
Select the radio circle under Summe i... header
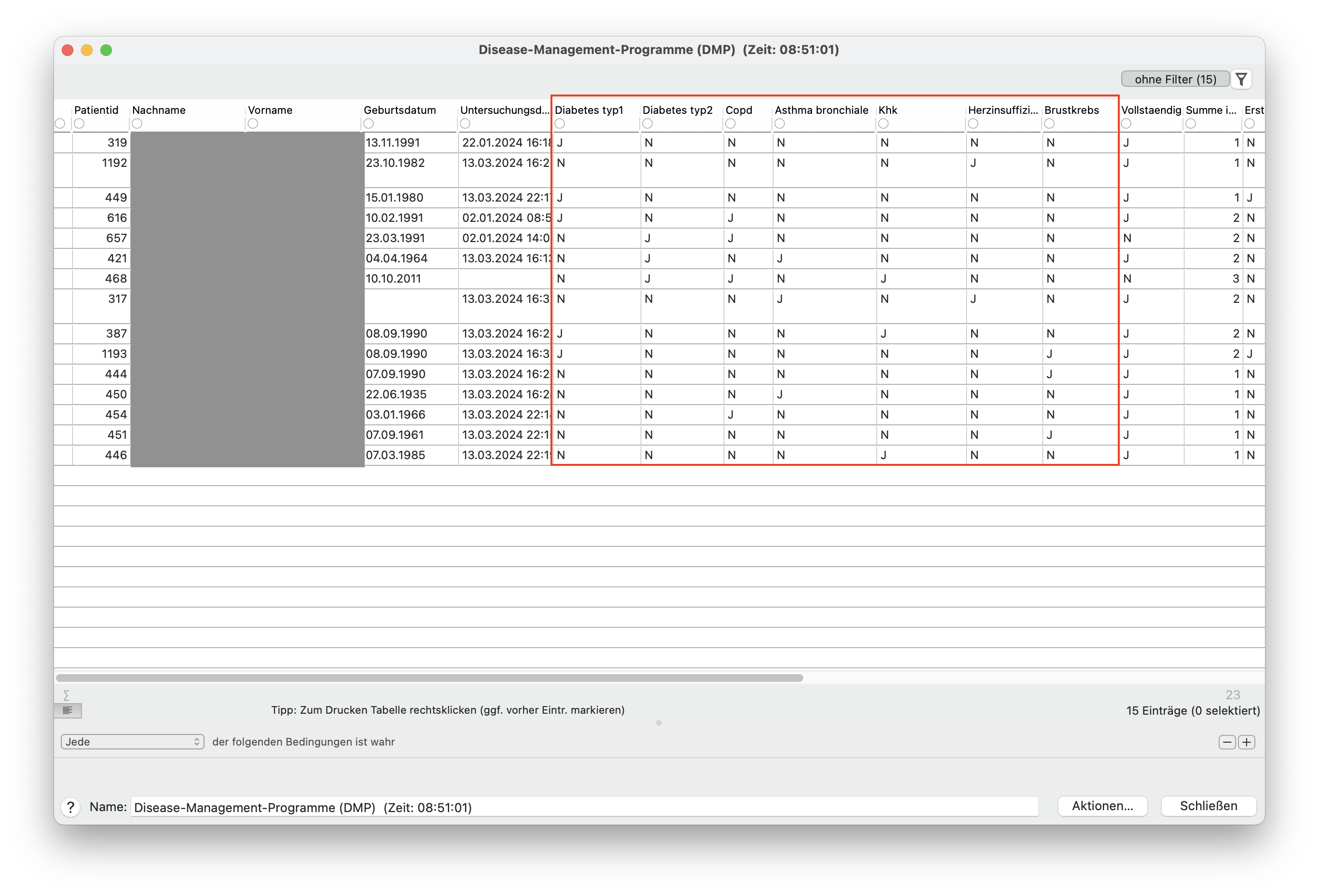[x=1191, y=124]
